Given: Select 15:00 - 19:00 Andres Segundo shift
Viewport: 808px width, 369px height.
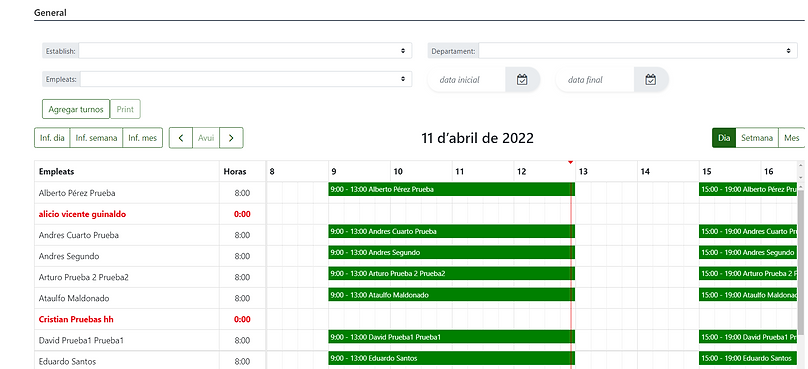Looking at the screenshot, I should click(749, 253).
